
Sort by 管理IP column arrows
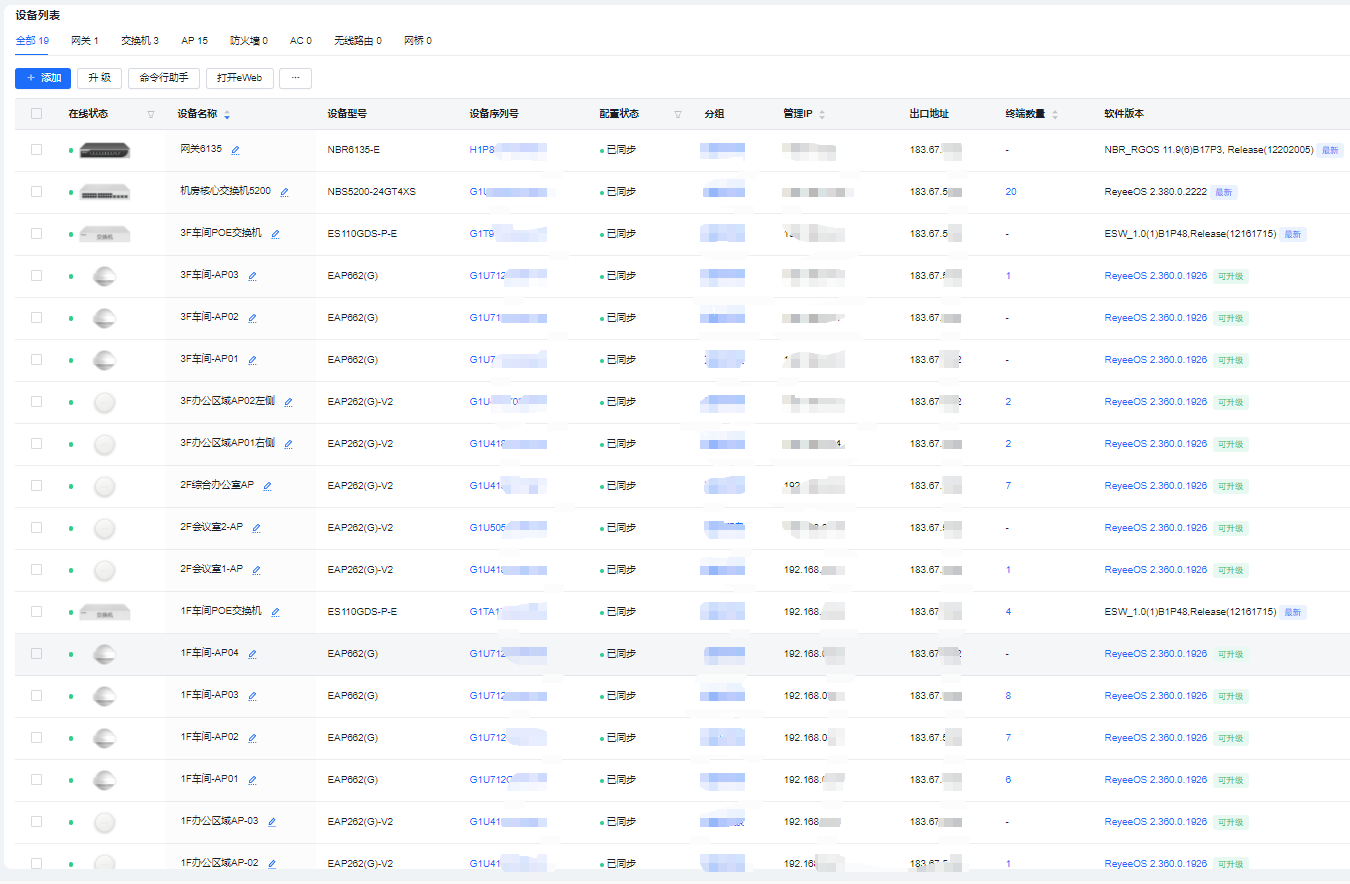pos(822,115)
